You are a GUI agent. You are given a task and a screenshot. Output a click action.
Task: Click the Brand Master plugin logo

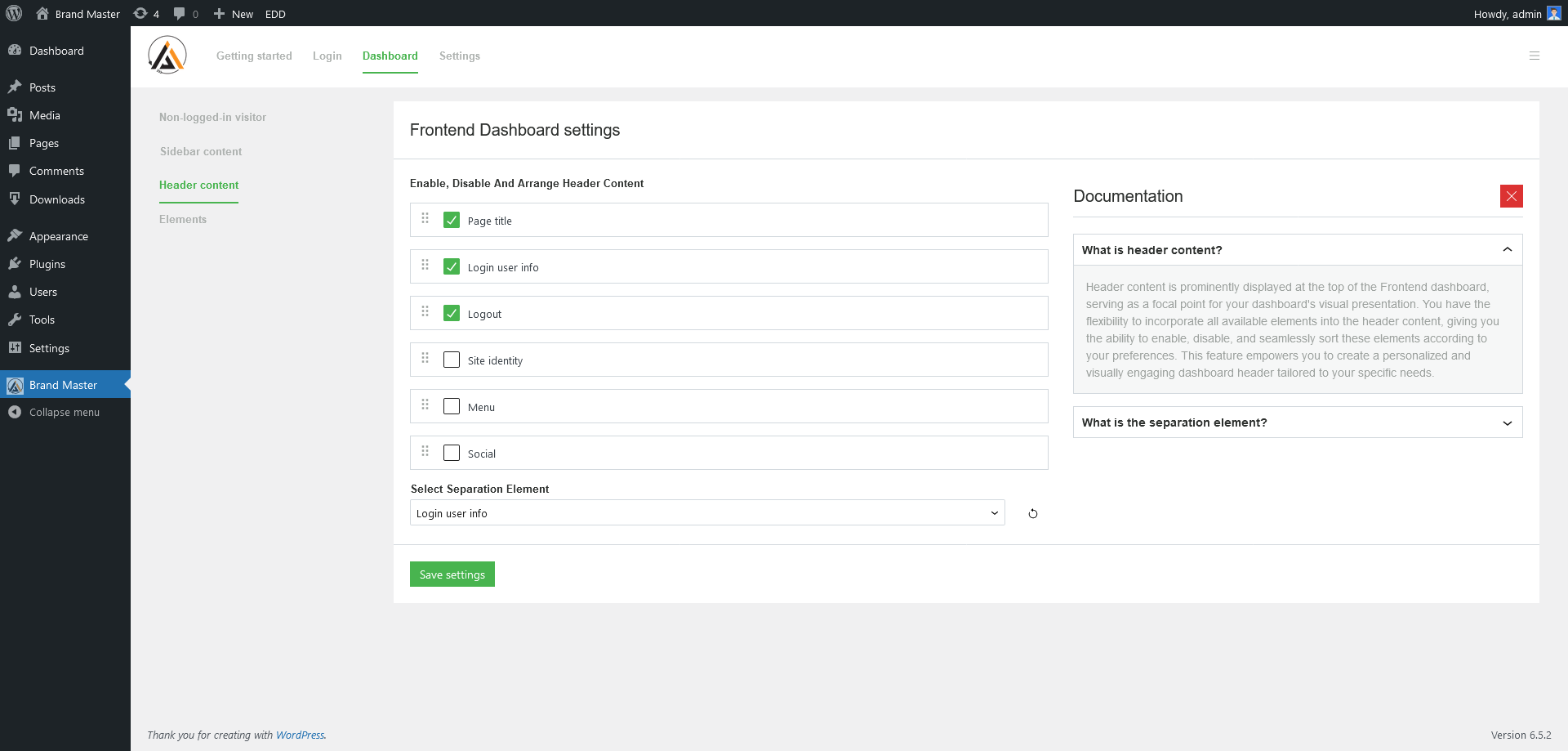167,55
